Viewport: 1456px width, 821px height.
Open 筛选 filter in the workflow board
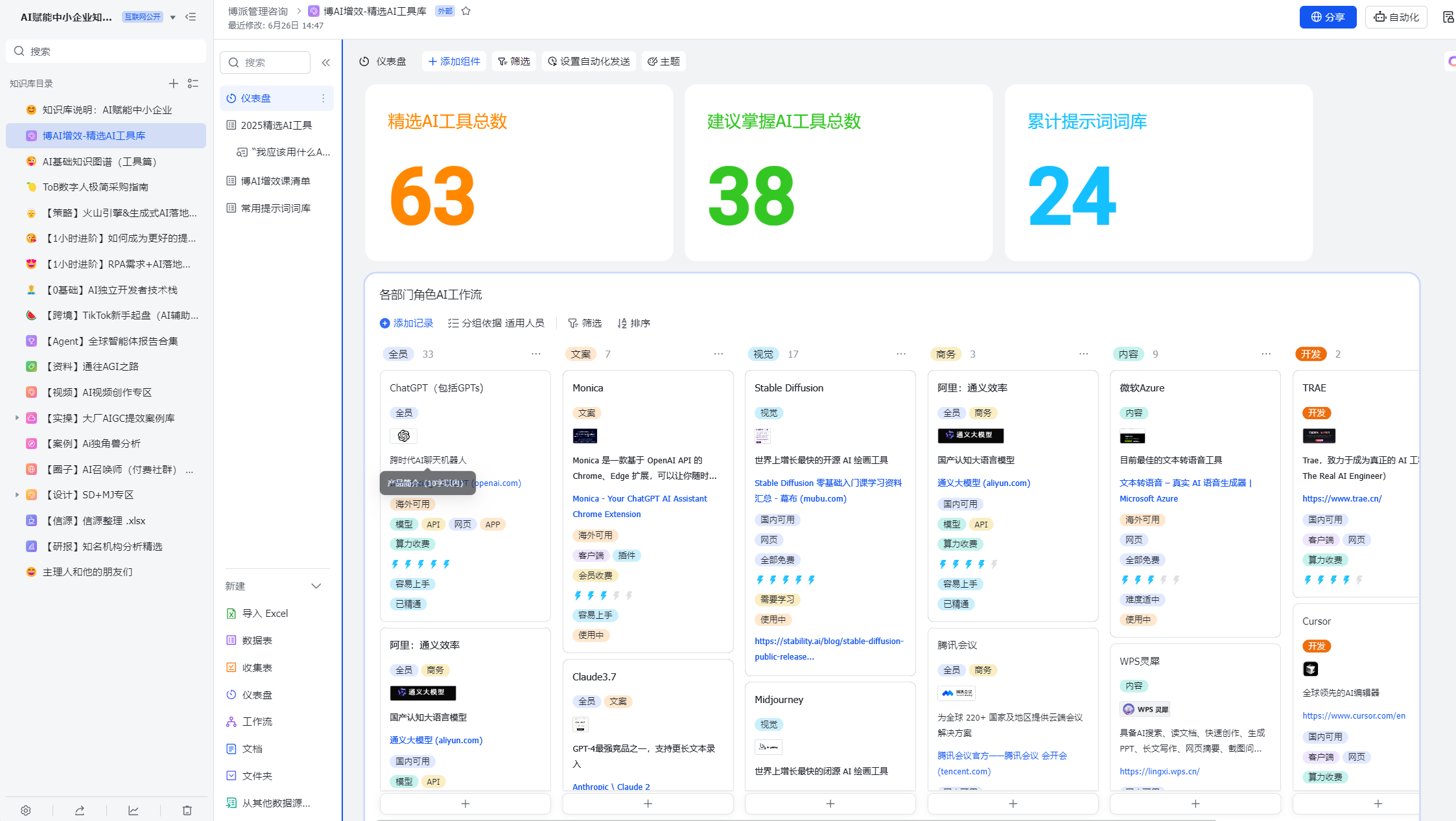coord(585,323)
